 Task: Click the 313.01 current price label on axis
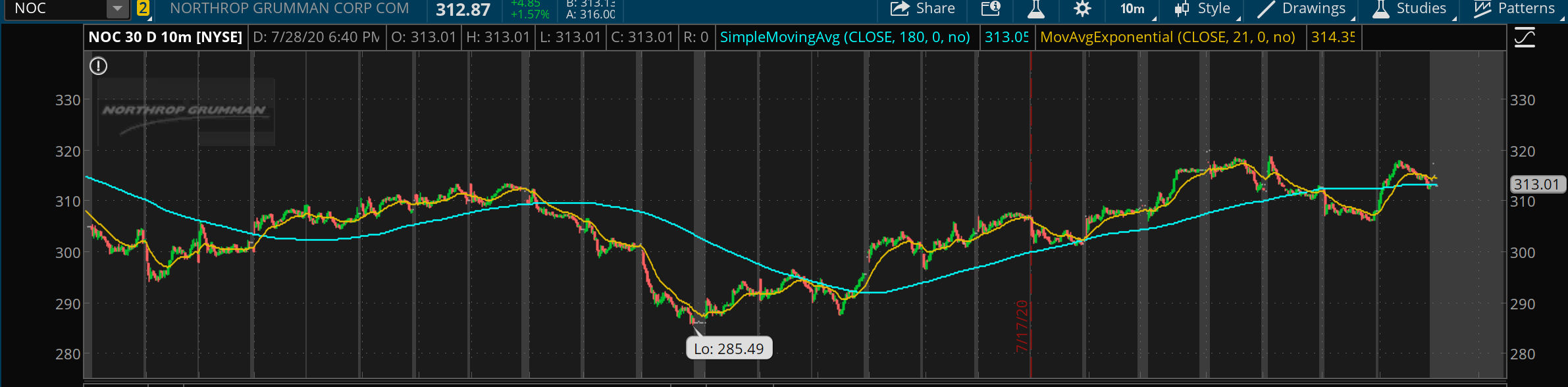[x=1536, y=184]
